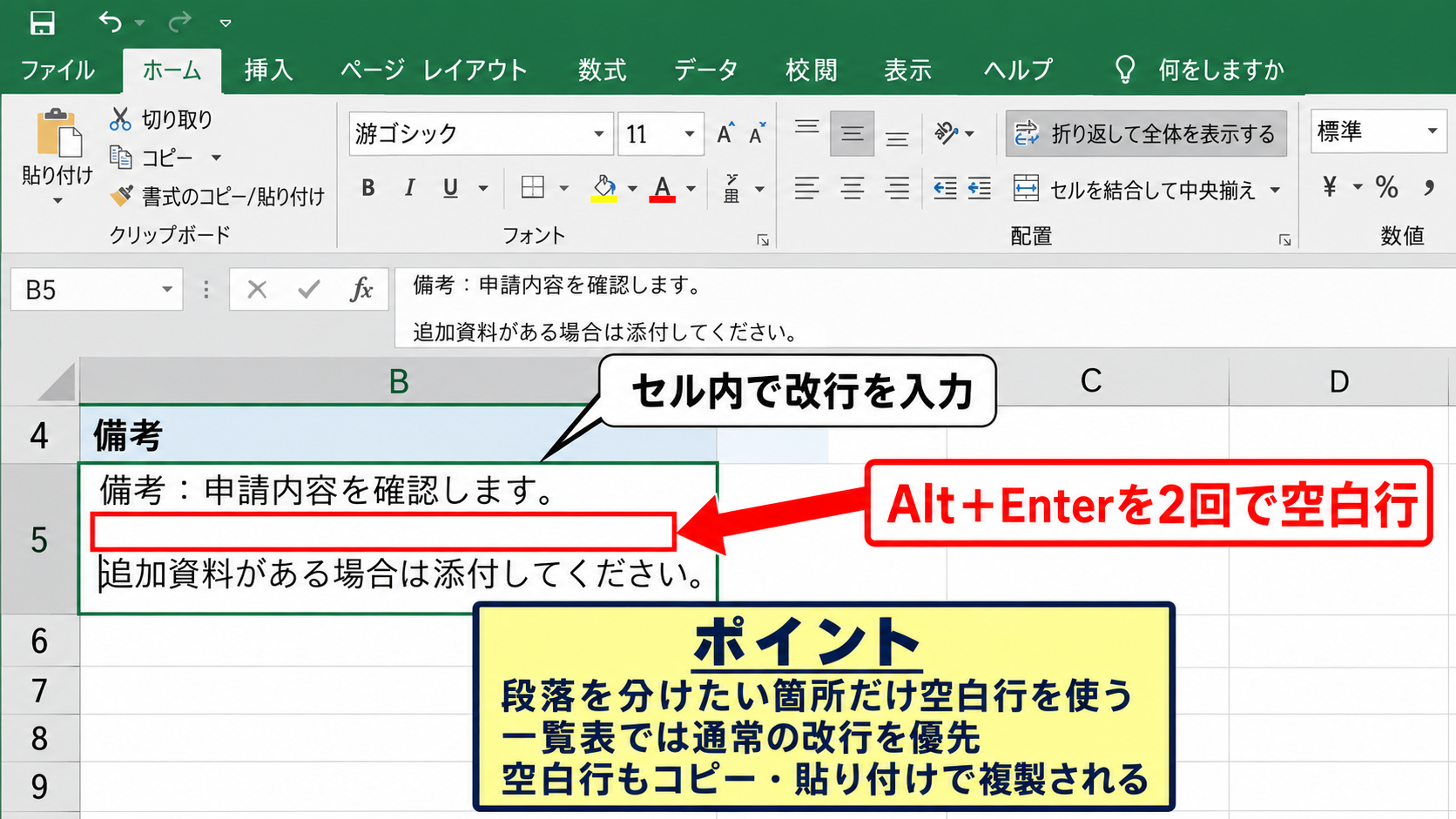Click the top align icon

tap(807, 129)
